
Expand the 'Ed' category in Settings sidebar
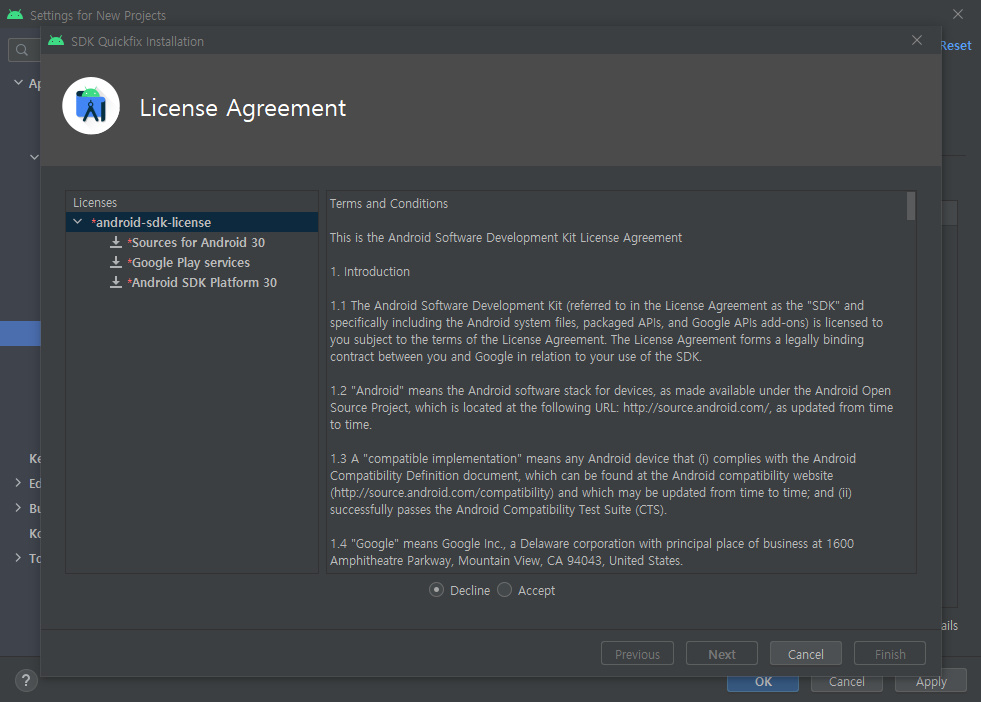(x=18, y=482)
